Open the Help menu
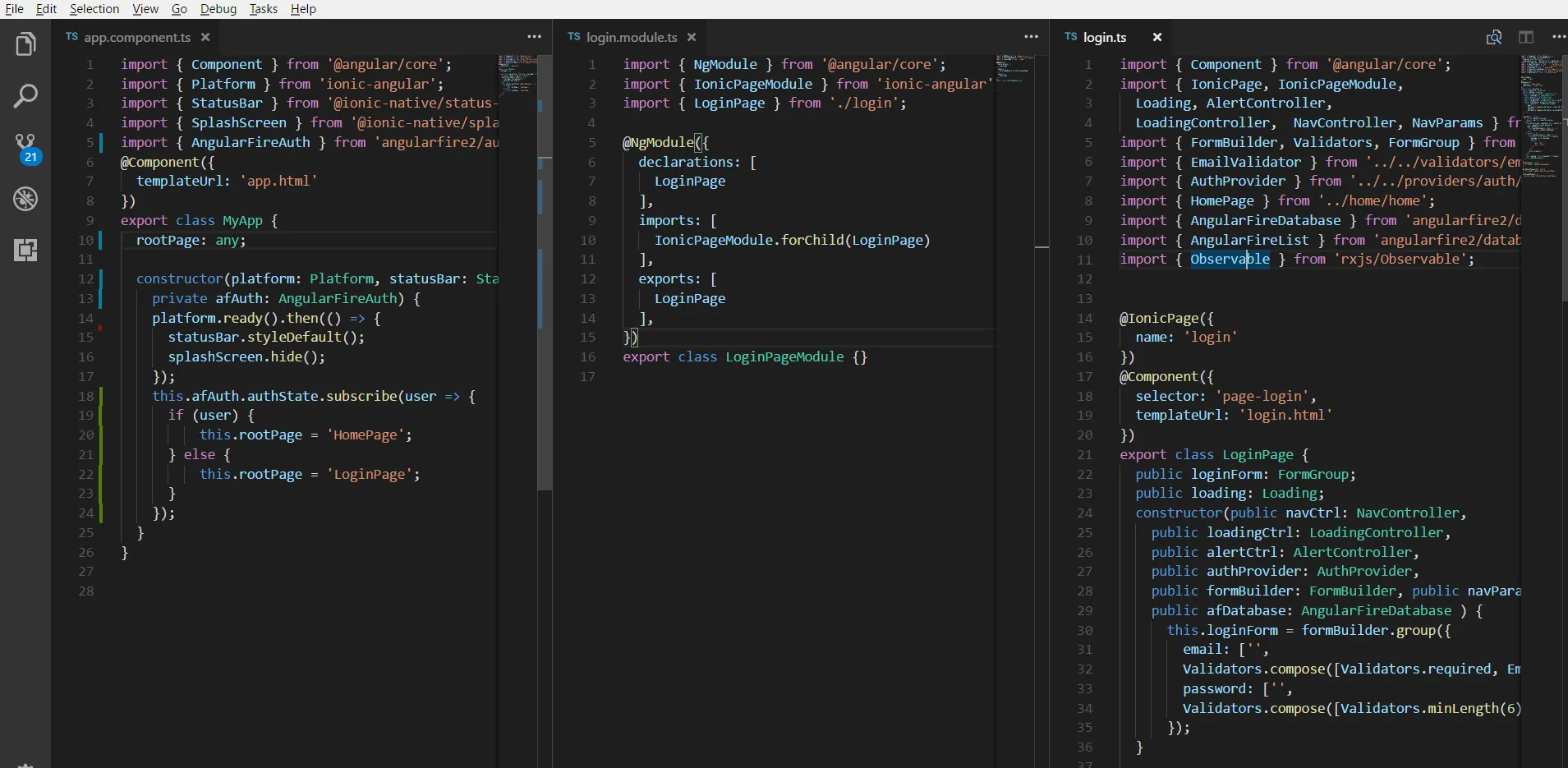 (x=303, y=9)
